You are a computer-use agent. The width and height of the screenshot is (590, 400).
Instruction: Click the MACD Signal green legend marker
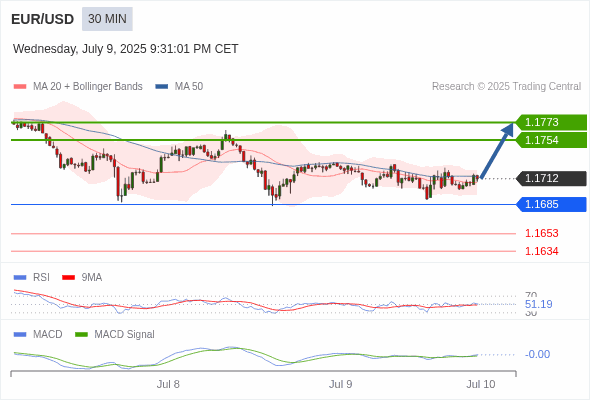81,335
